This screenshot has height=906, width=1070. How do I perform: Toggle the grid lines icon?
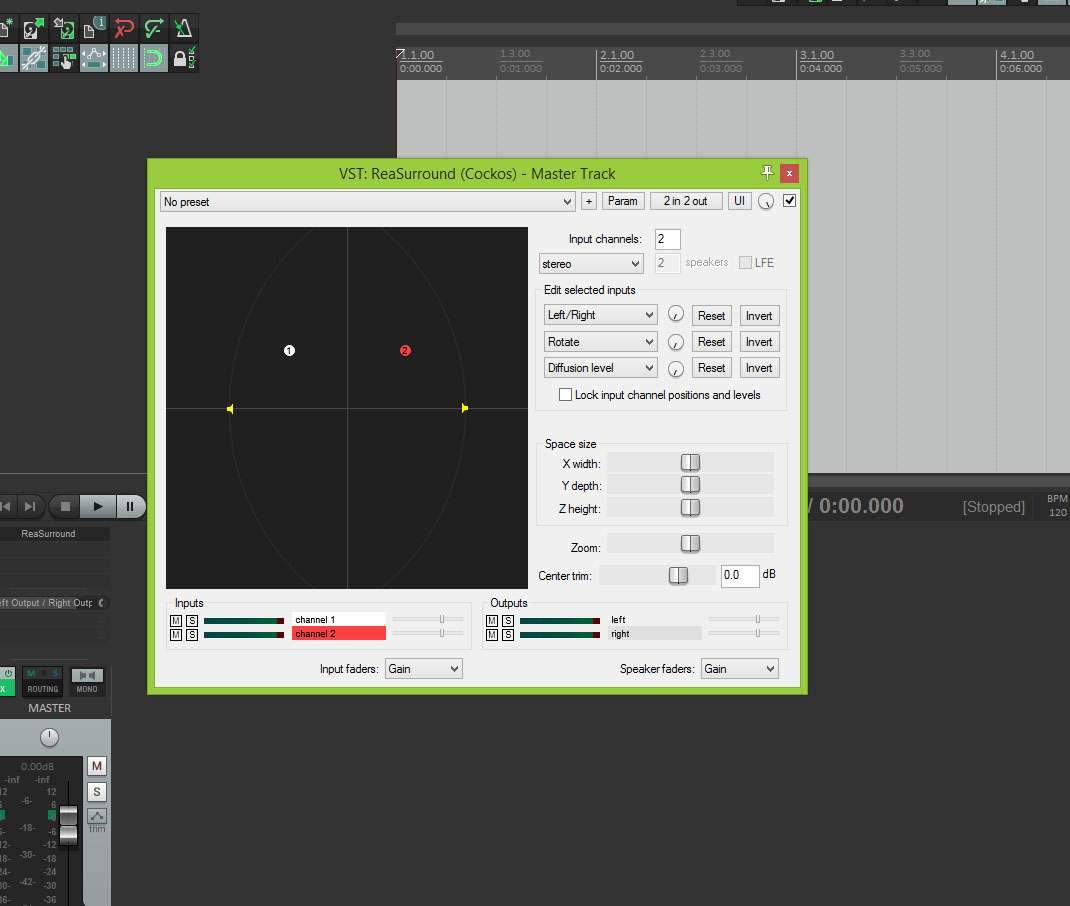click(123, 58)
